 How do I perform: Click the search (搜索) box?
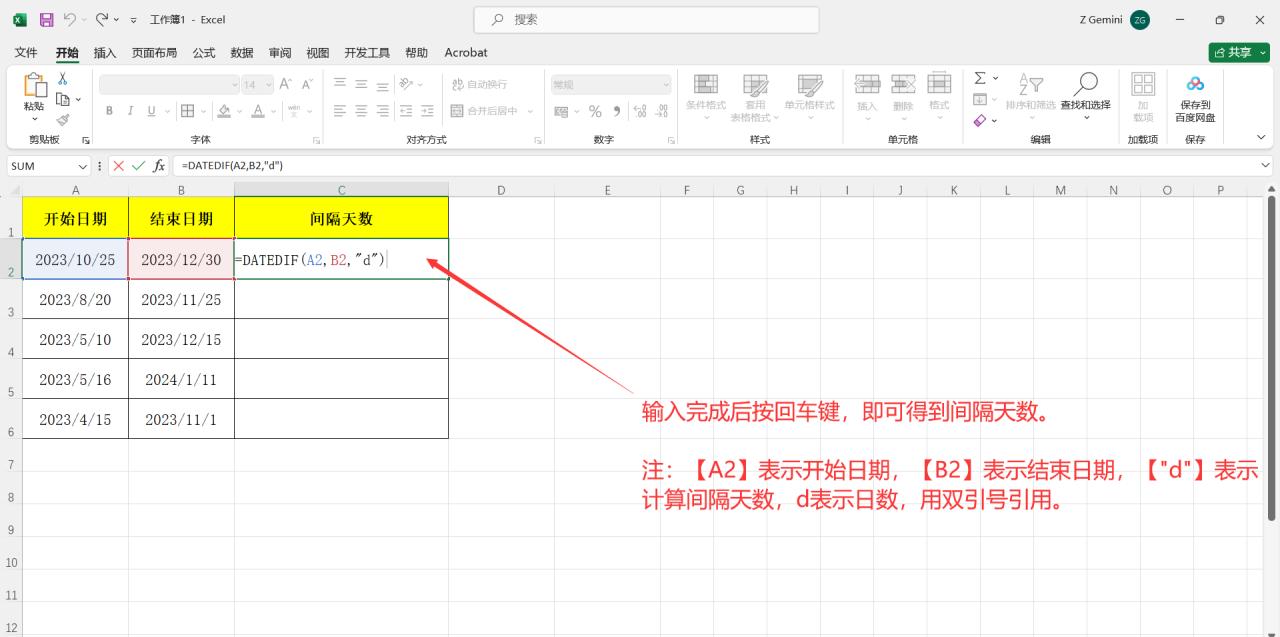tap(646, 19)
